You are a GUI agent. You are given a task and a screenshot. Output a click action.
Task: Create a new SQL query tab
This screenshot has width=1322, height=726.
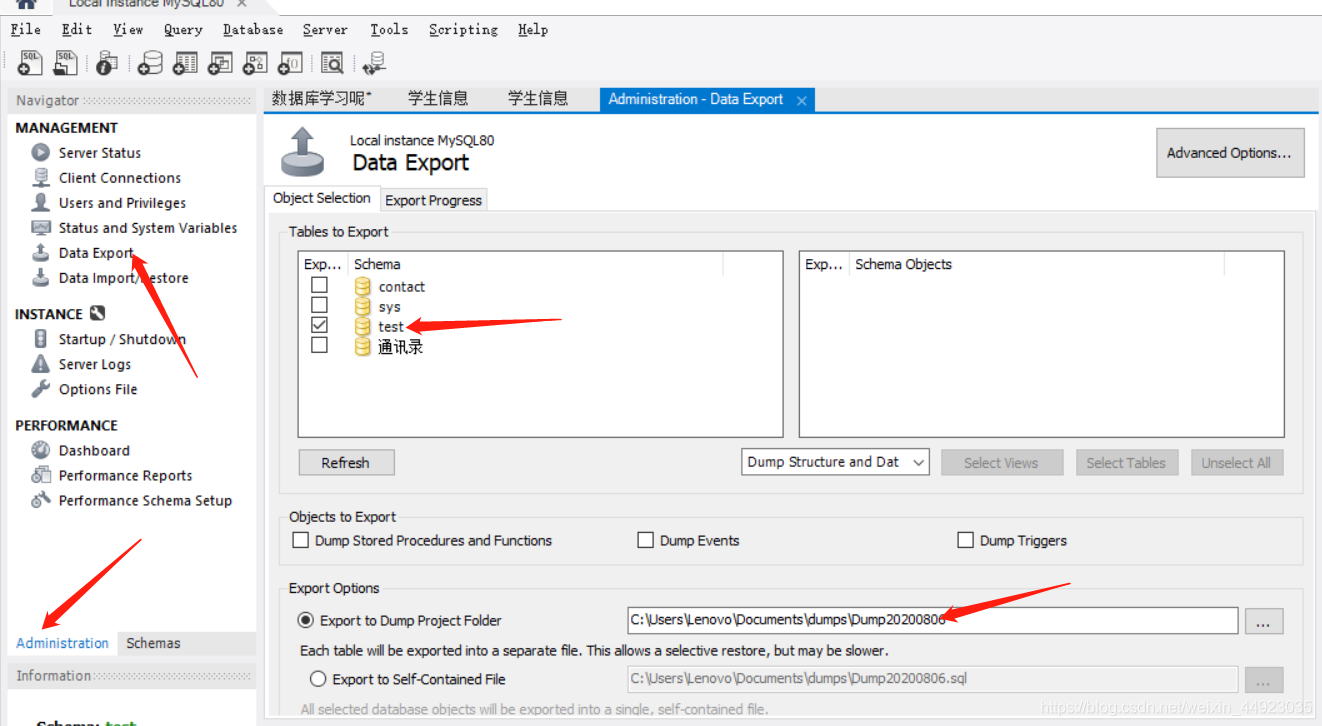pyautogui.click(x=29, y=62)
